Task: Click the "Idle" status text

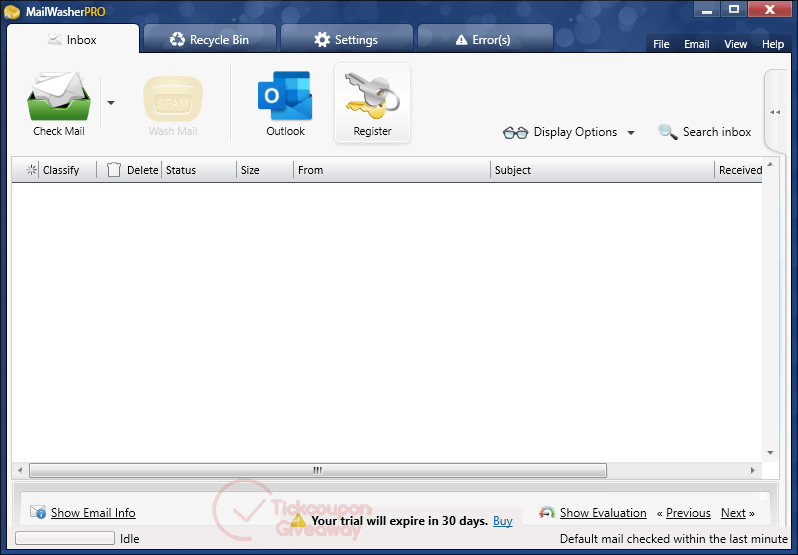Action: click(x=130, y=539)
